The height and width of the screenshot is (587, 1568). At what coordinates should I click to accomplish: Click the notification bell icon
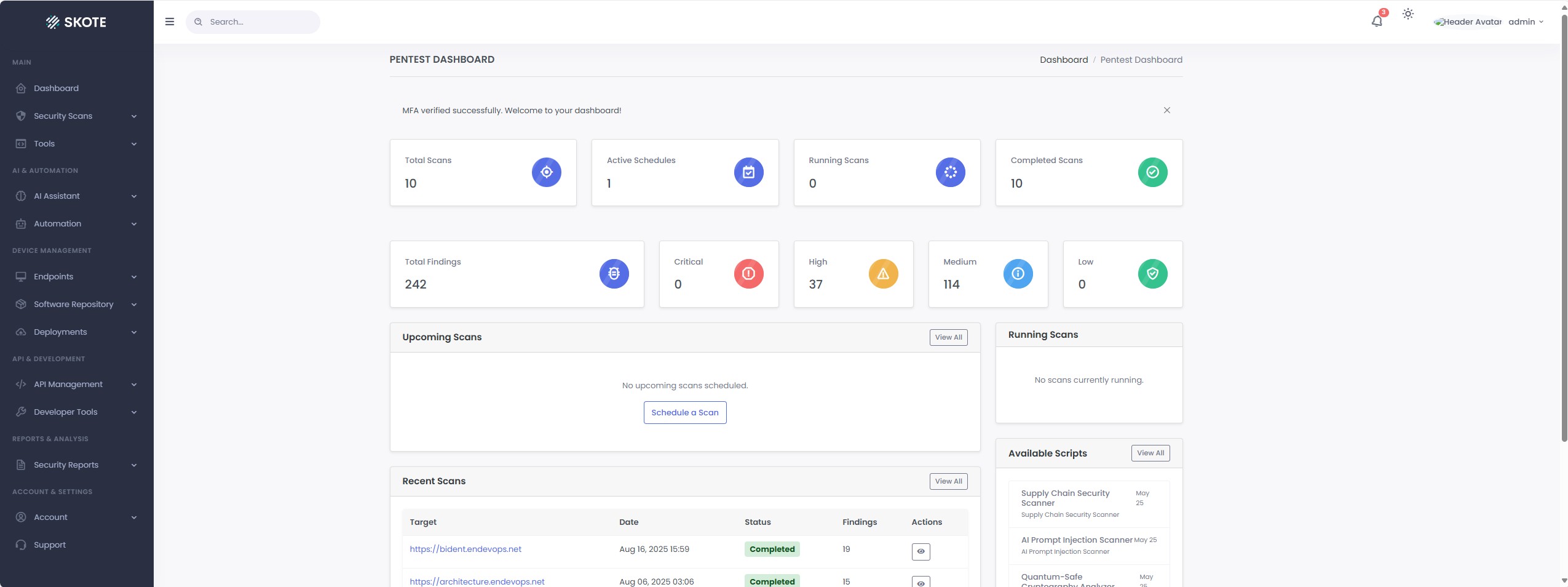tap(1376, 21)
